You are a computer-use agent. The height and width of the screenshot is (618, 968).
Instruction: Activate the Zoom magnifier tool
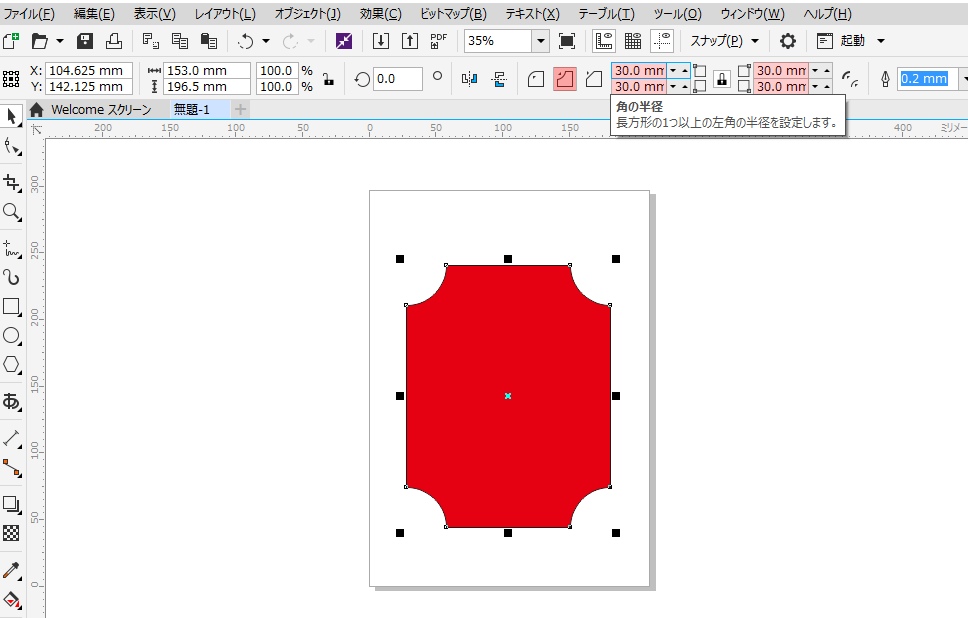(x=11, y=212)
